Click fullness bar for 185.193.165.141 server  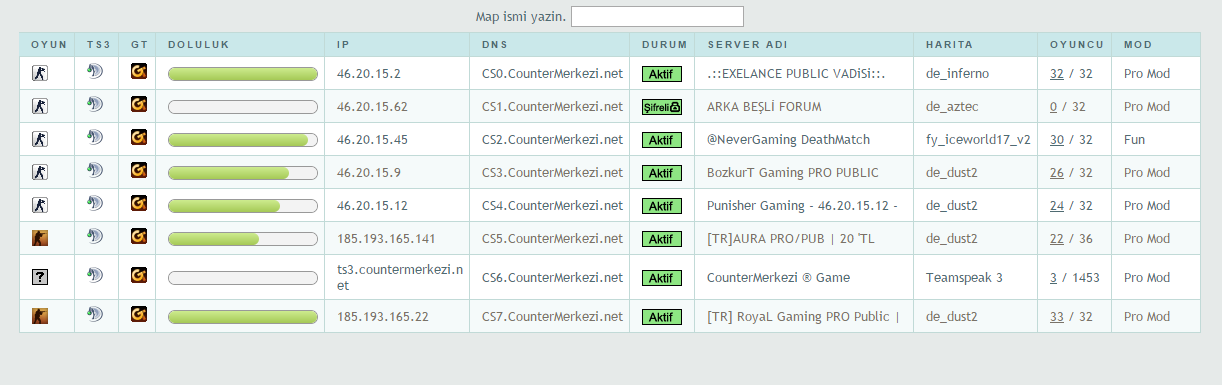(x=243, y=239)
